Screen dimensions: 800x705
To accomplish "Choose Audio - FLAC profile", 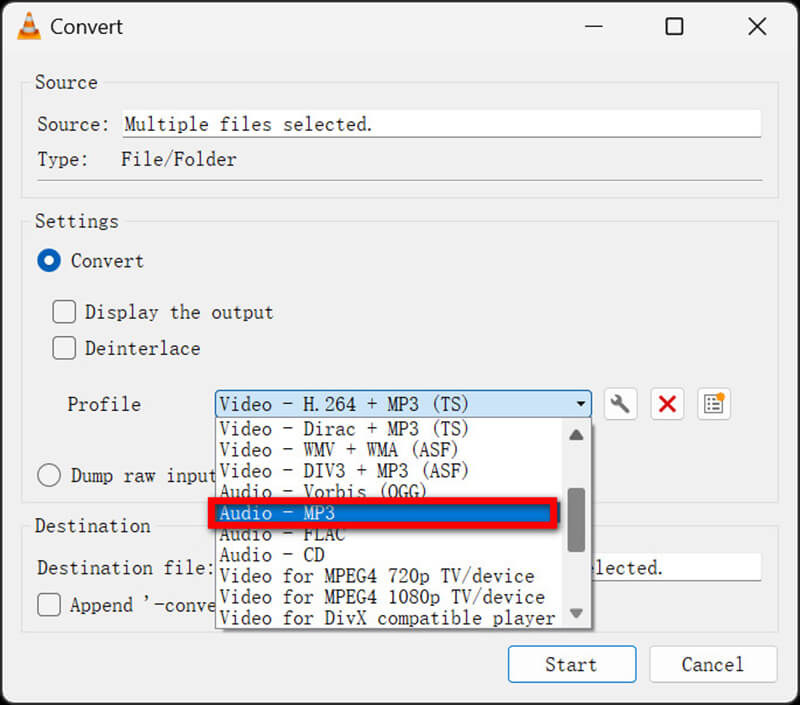I will pos(391,535).
